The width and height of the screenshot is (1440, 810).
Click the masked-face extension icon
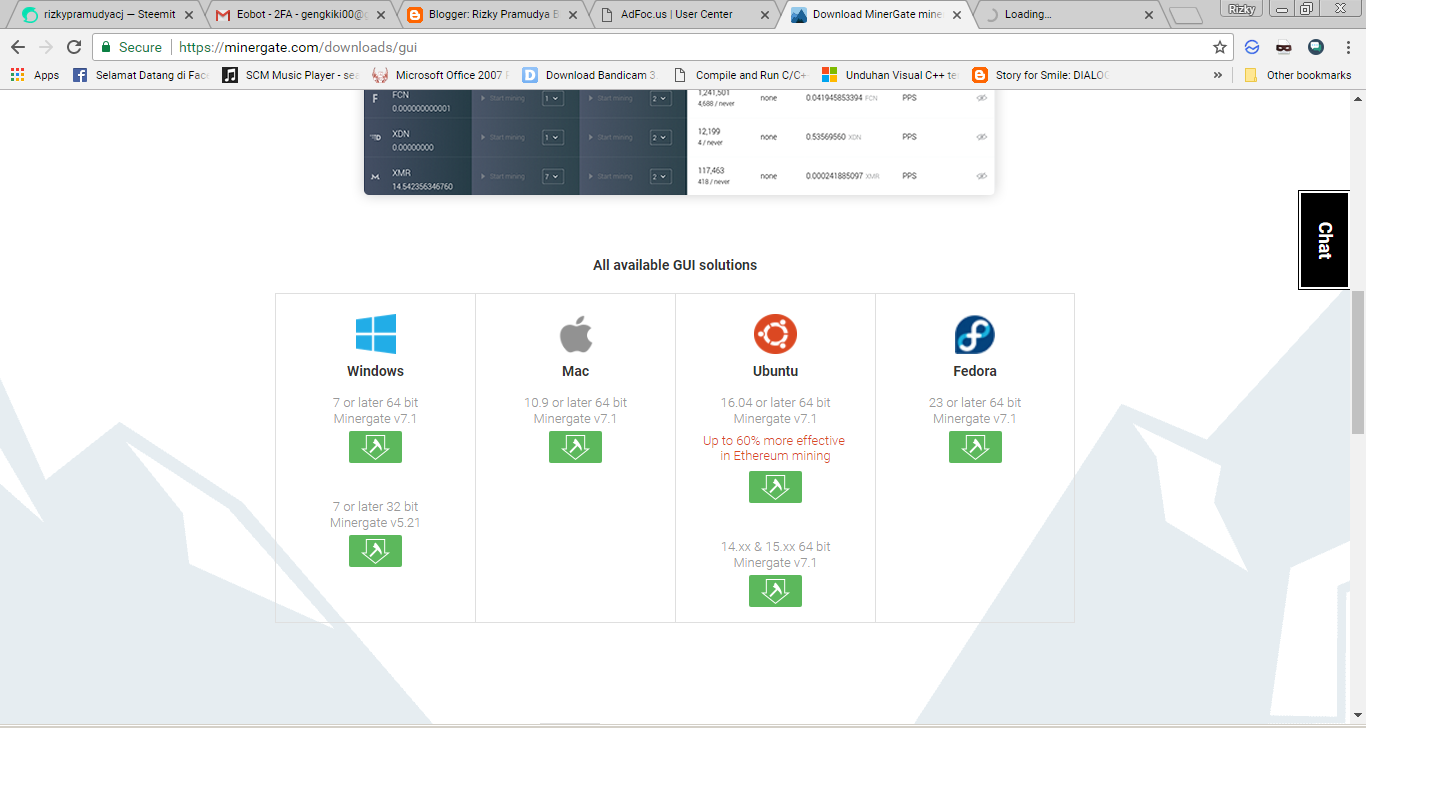[1284, 47]
